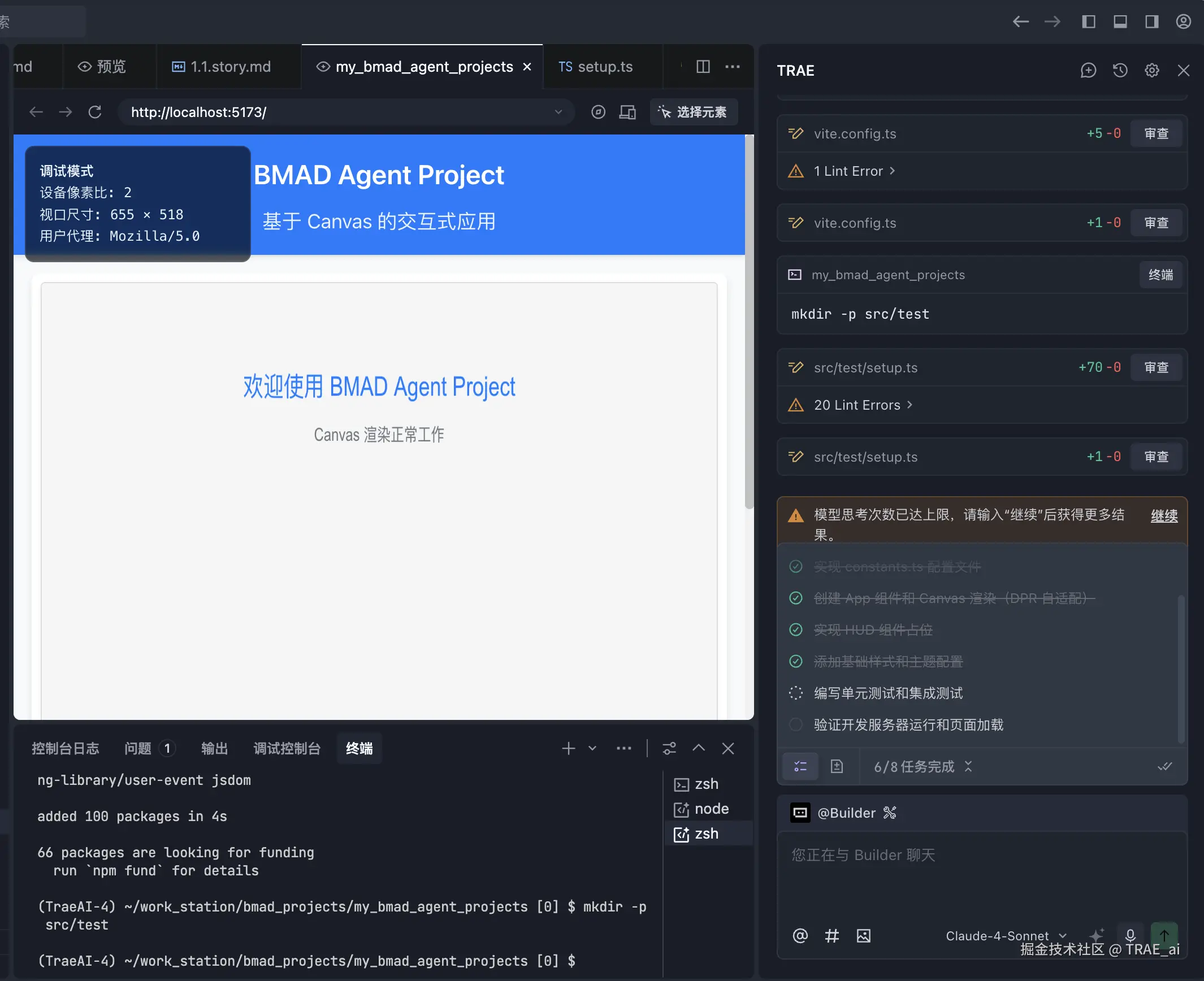Toggle the bottom panel layout icon

(x=1120, y=21)
